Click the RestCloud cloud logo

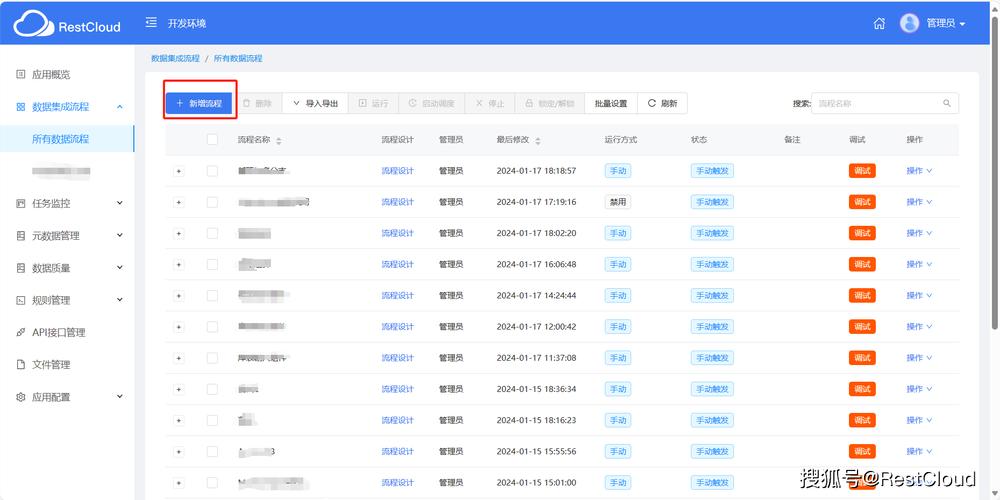coord(33,22)
